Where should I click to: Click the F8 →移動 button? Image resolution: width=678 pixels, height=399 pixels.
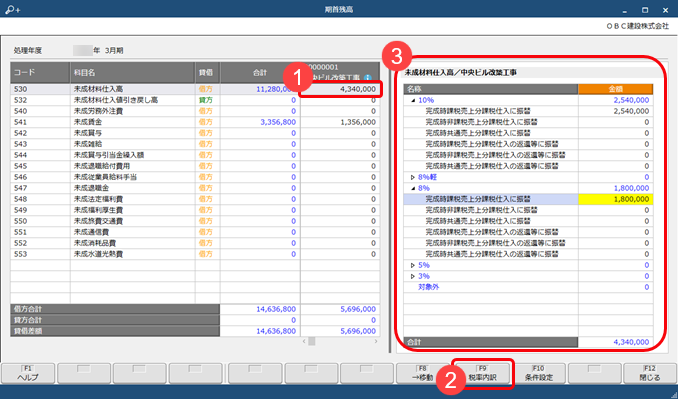[422, 373]
